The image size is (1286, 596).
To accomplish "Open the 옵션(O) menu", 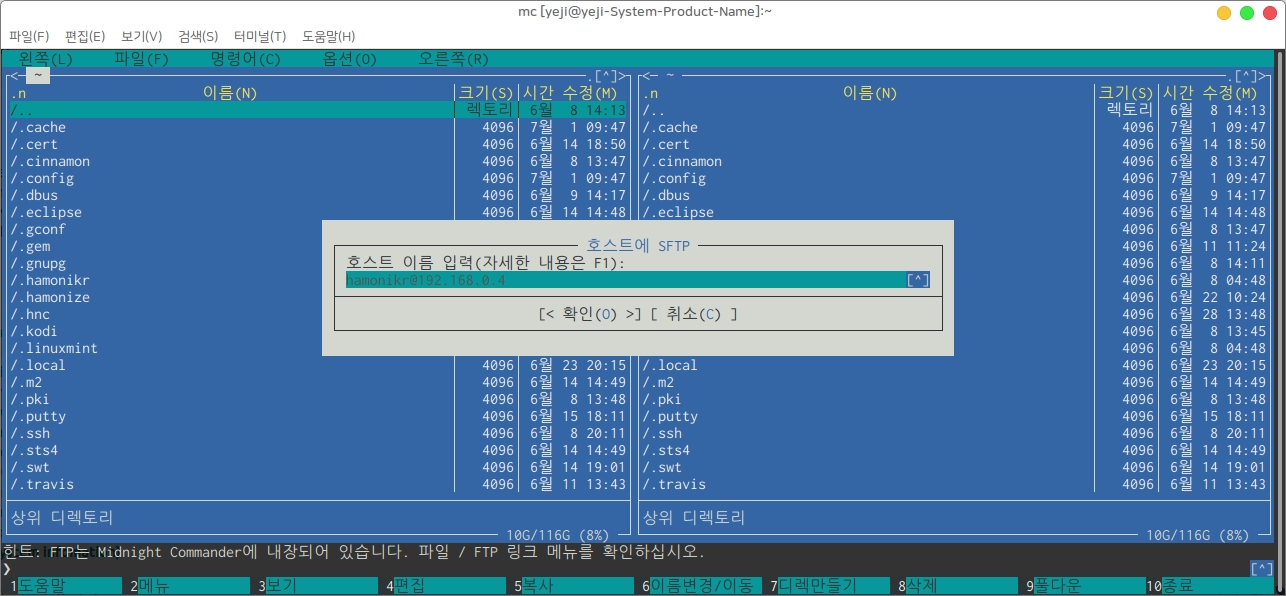I will click(349, 59).
